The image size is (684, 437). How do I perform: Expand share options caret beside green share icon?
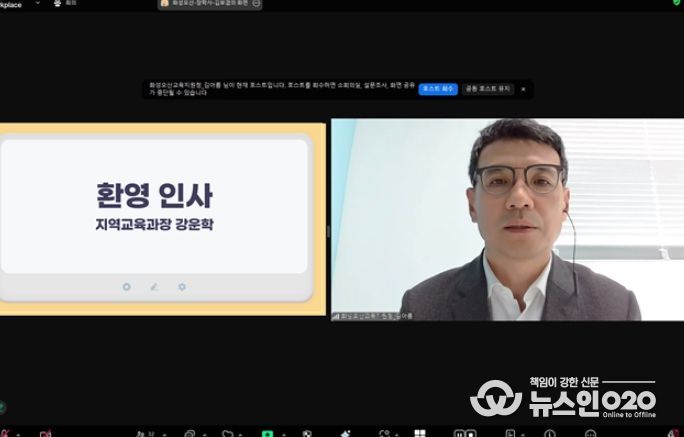tap(284, 435)
